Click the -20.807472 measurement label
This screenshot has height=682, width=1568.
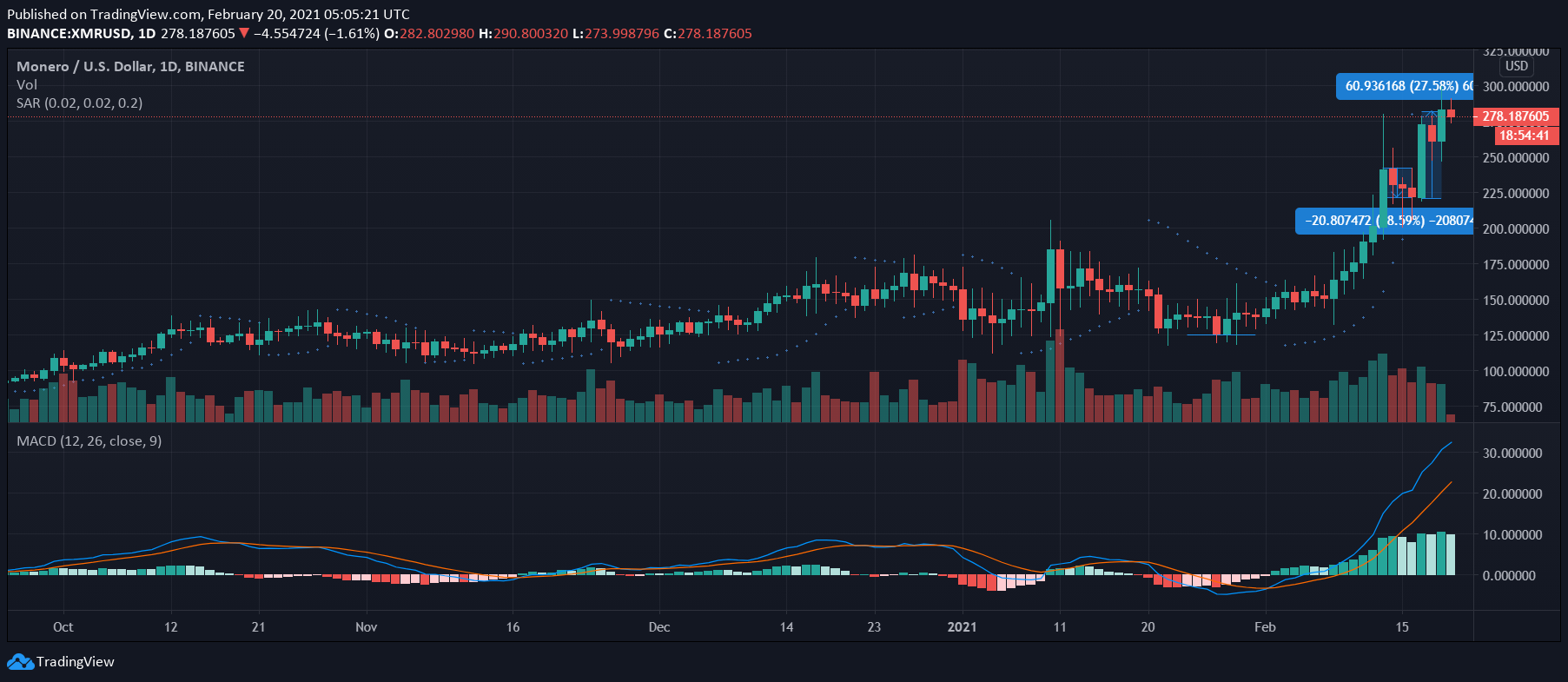1385,221
